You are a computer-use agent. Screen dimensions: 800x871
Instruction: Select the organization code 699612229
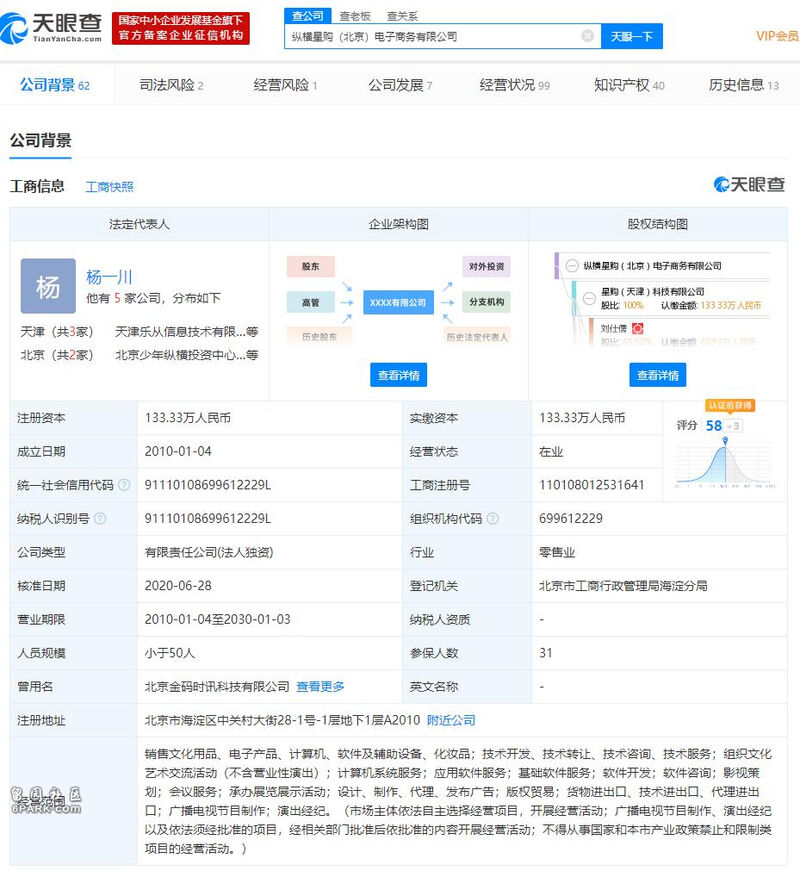[x=571, y=518]
